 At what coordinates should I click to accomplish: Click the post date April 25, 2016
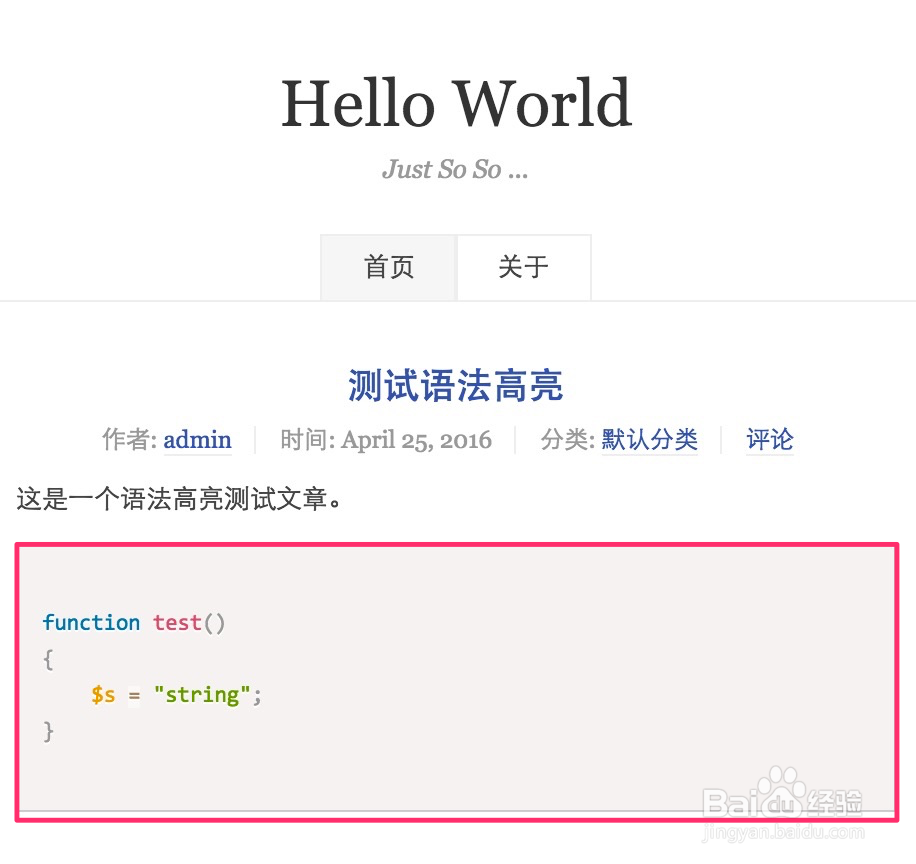(416, 440)
